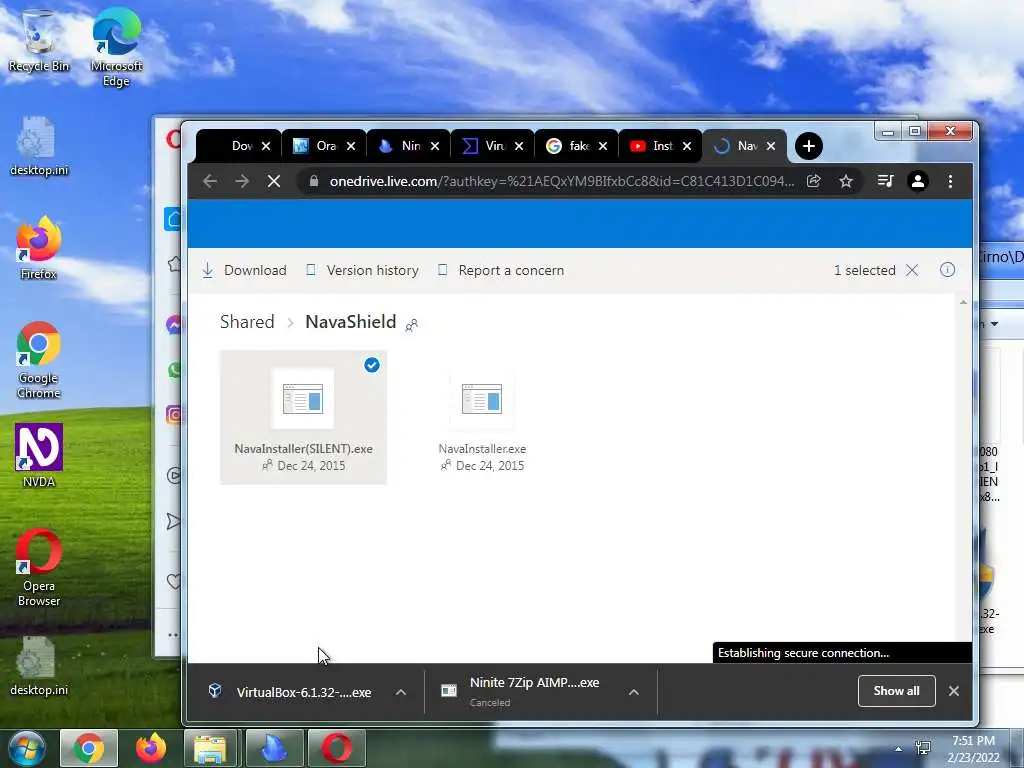Uncheck NavaInstaller(SILENT).exe selection checkmark
The height and width of the screenshot is (768, 1024).
pos(372,365)
